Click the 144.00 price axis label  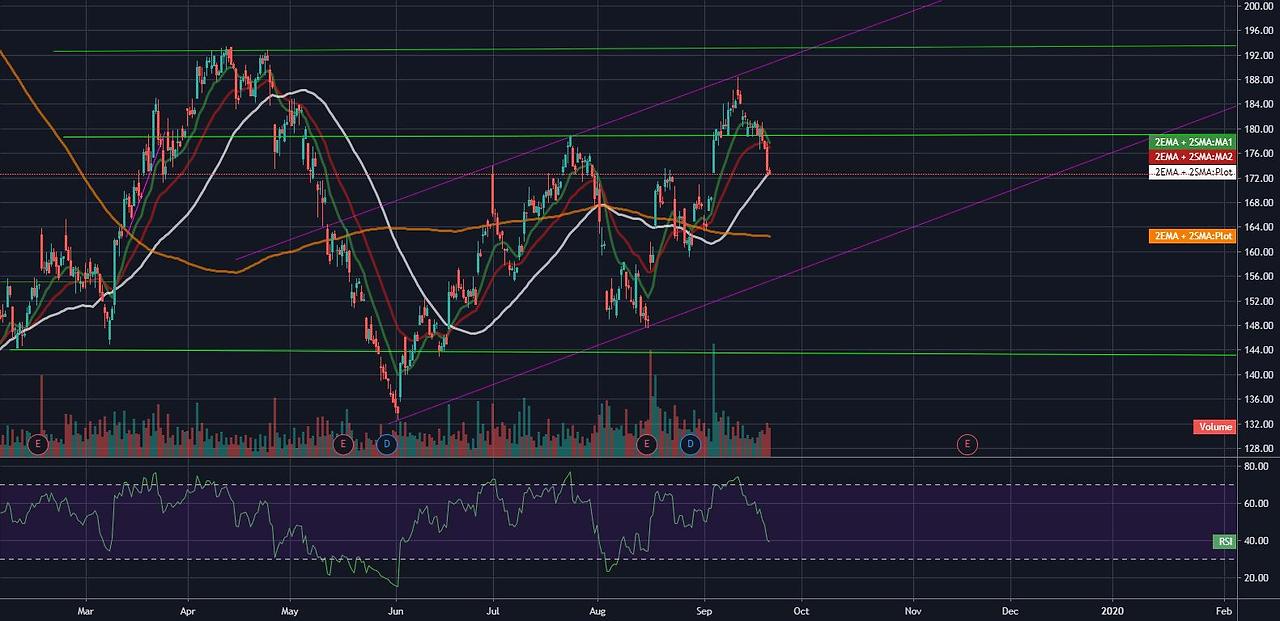tap(1257, 350)
